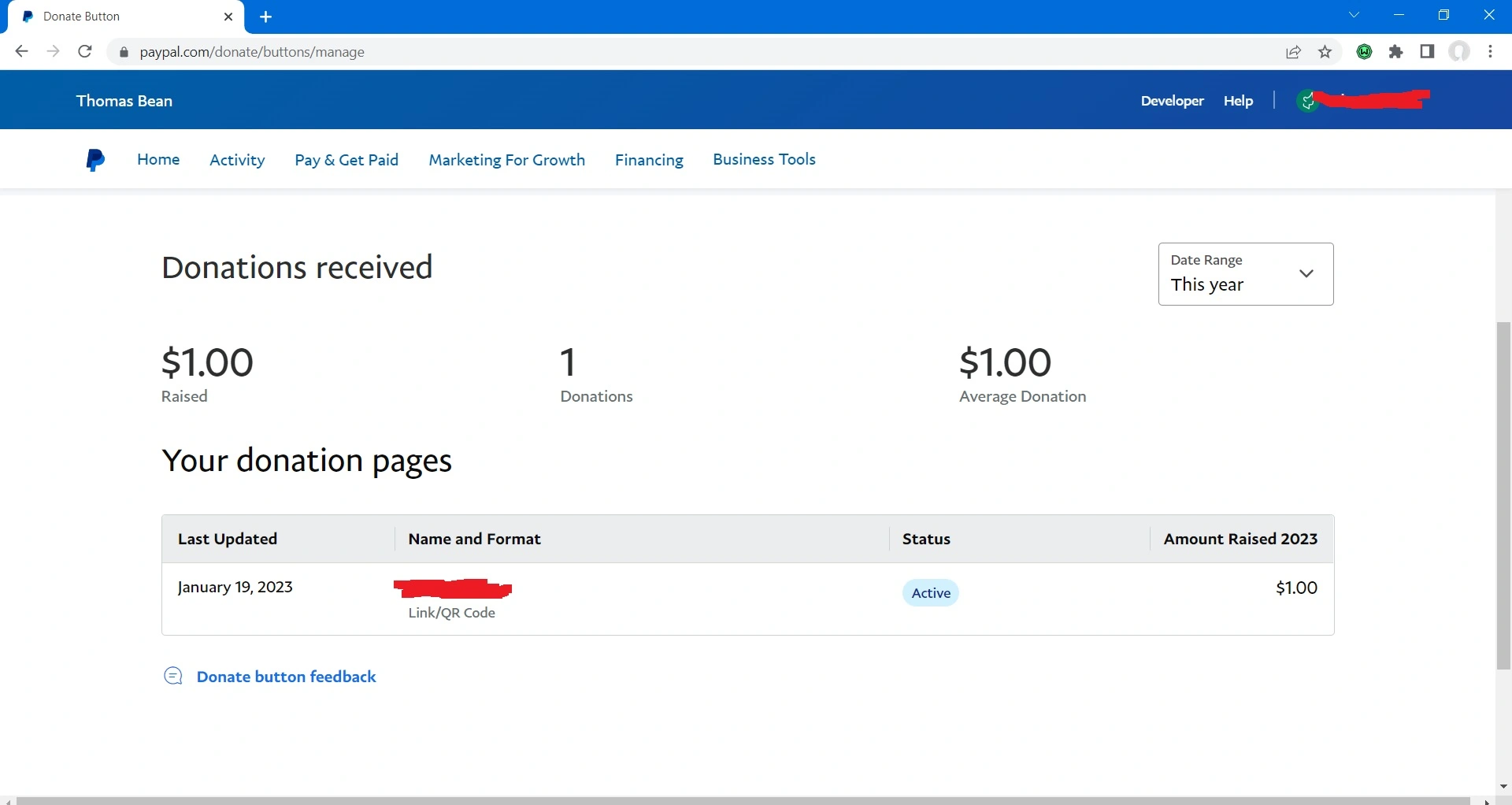Click the Developer link
Viewport: 1512px width, 805px height.
(x=1172, y=101)
